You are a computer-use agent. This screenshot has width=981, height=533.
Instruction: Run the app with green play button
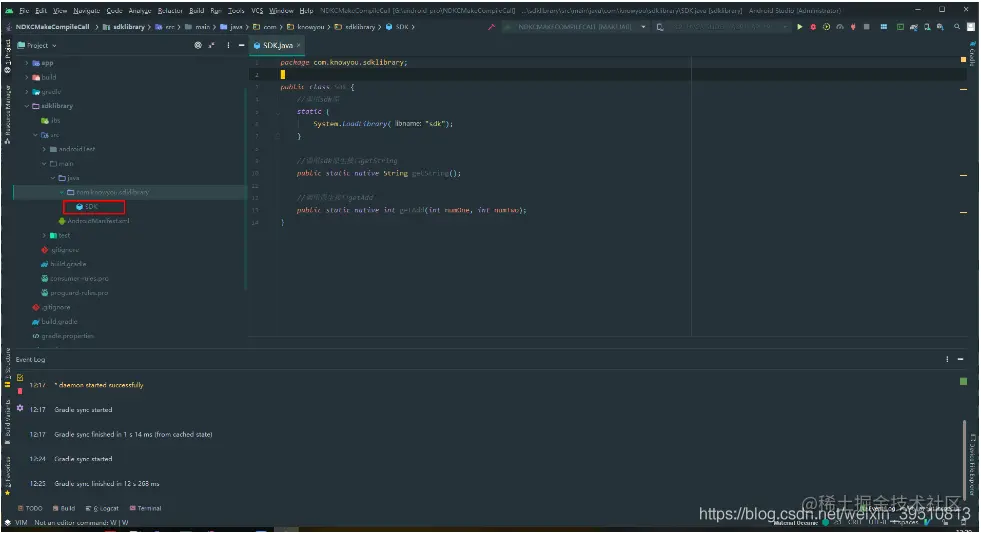click(800, 27)
